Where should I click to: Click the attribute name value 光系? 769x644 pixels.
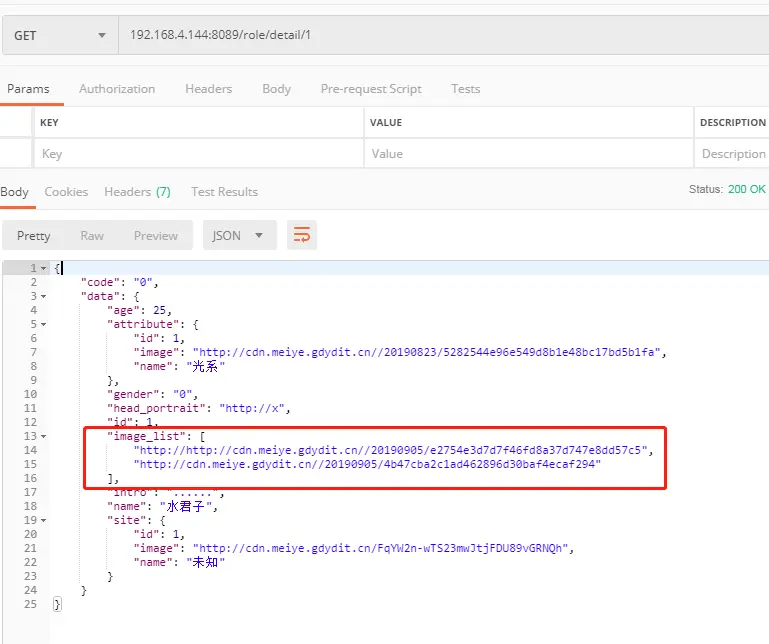(x=205, y=366)
